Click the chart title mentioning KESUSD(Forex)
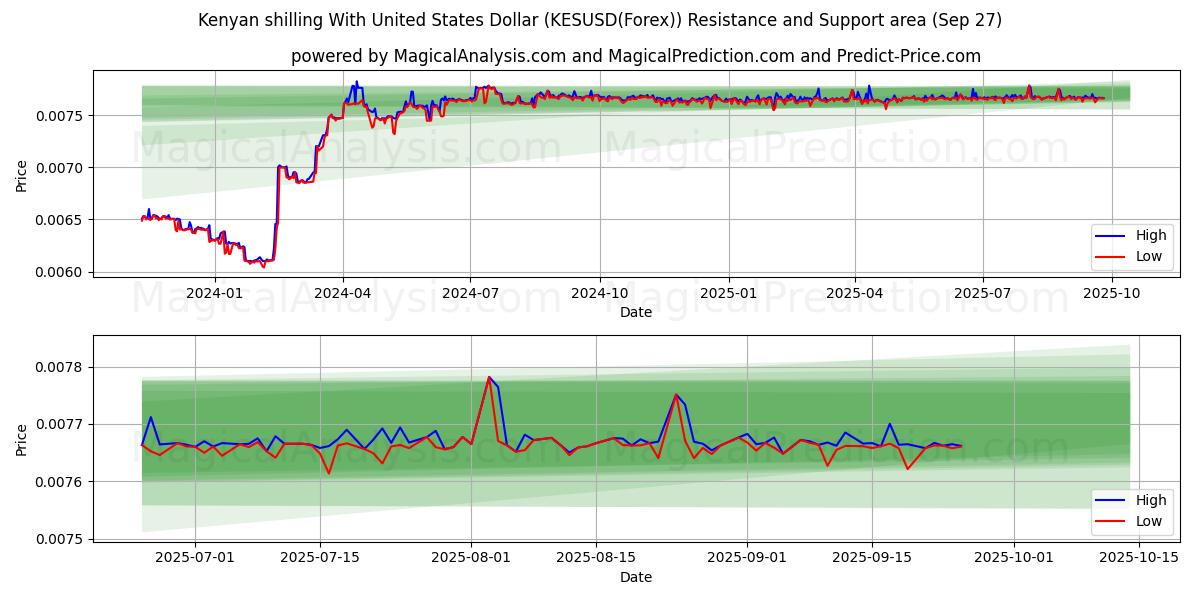 (x=600, y=20)
